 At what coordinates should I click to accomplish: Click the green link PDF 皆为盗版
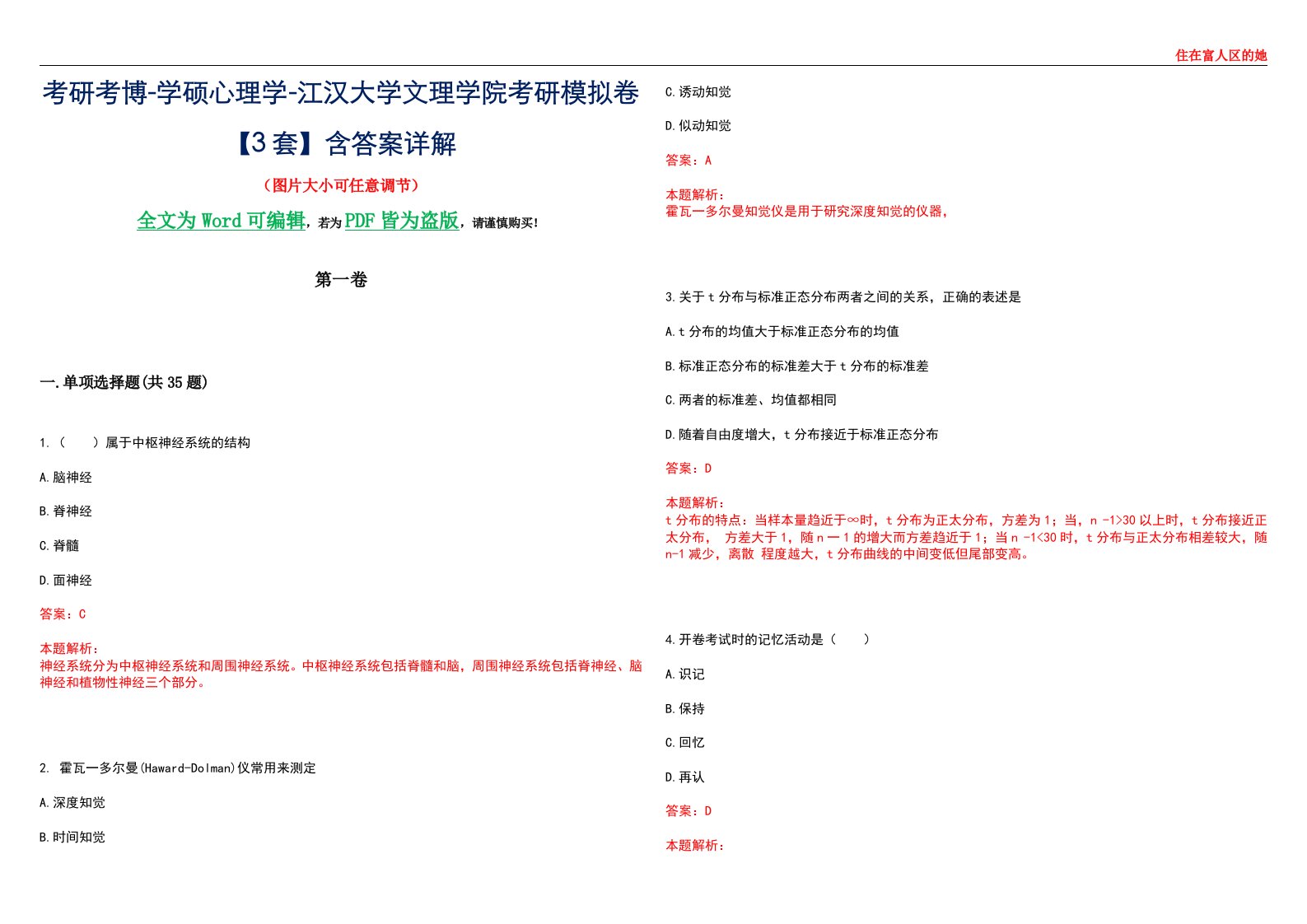pyautogui.click(x=402, y=221)
